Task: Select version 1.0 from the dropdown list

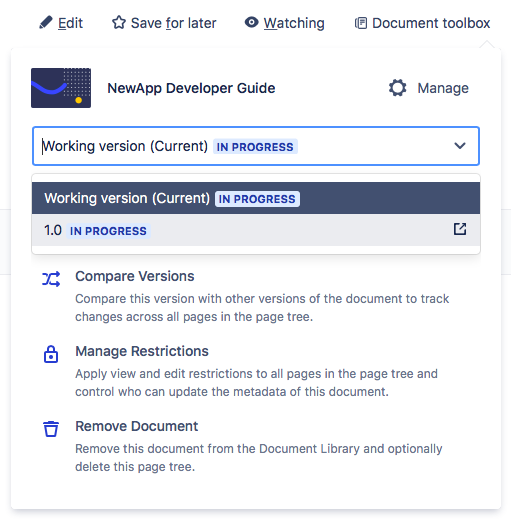Action: click(256, 230)
